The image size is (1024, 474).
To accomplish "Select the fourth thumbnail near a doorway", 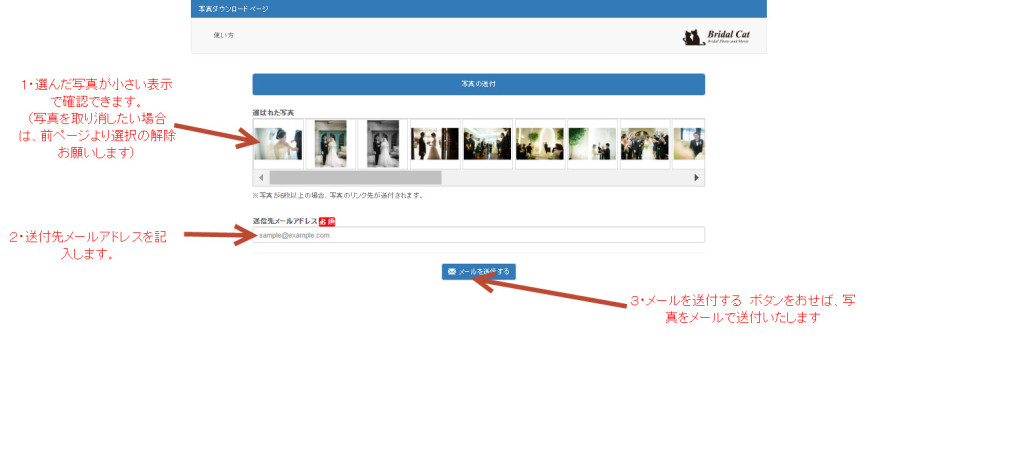I will pyautogui.click(x=435, y=144).
